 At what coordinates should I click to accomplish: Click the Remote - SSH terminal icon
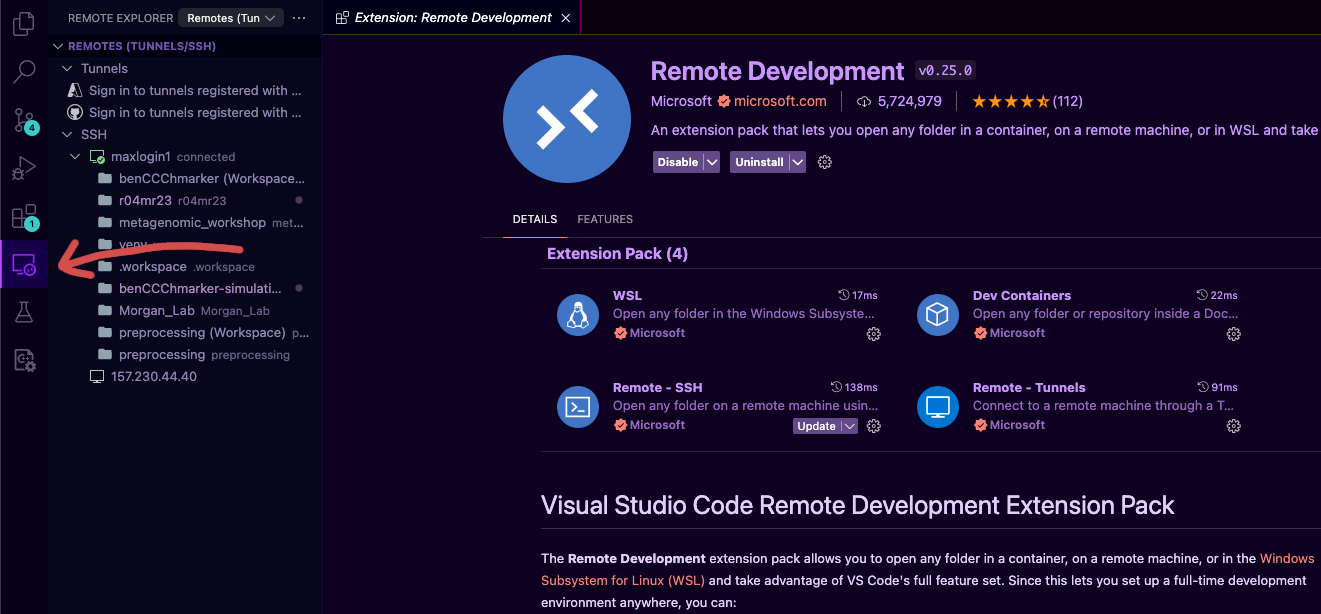point(577,407)
